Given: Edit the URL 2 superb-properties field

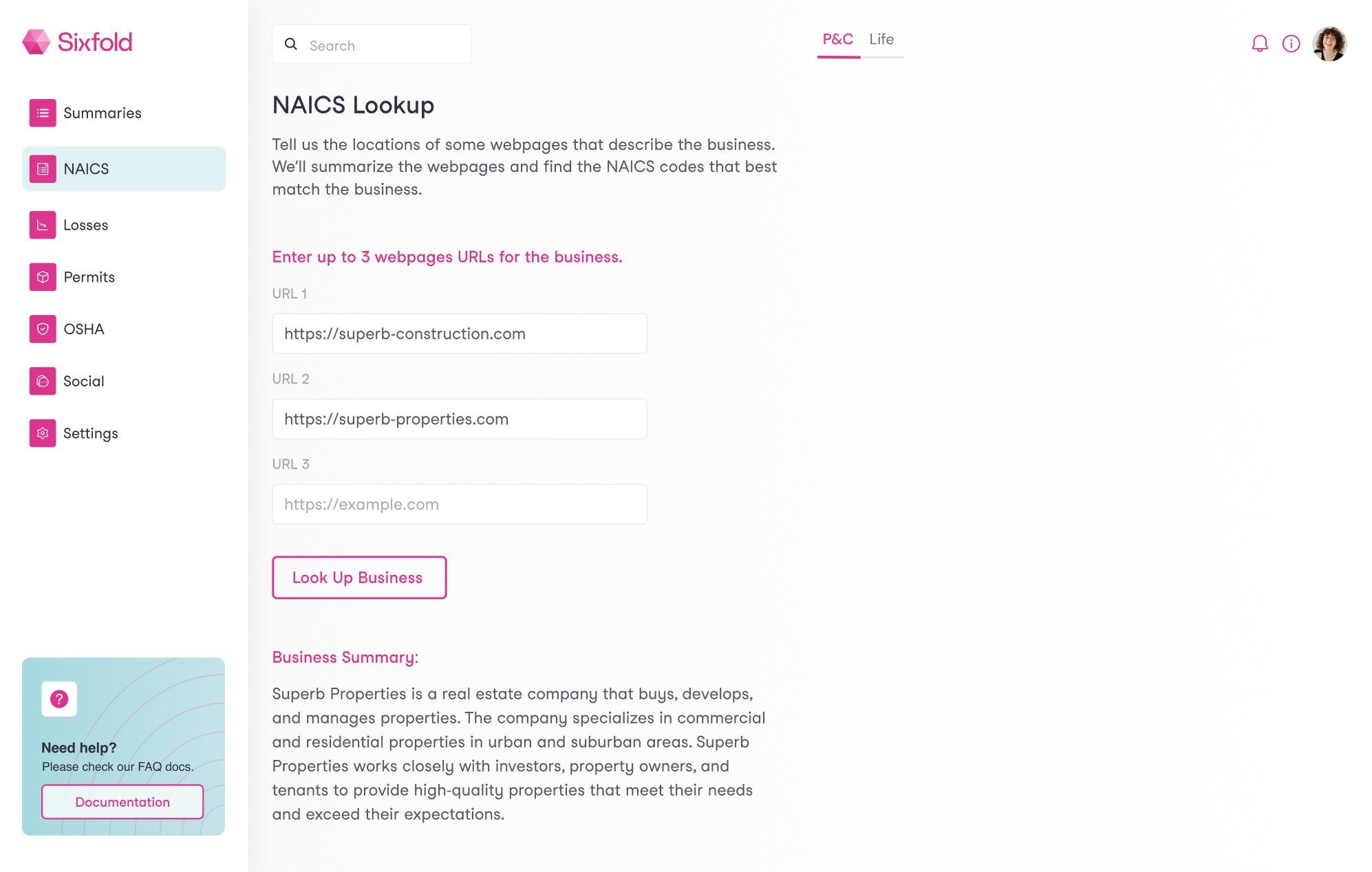Looking at the screenshot, I should (x=460, y=419).
